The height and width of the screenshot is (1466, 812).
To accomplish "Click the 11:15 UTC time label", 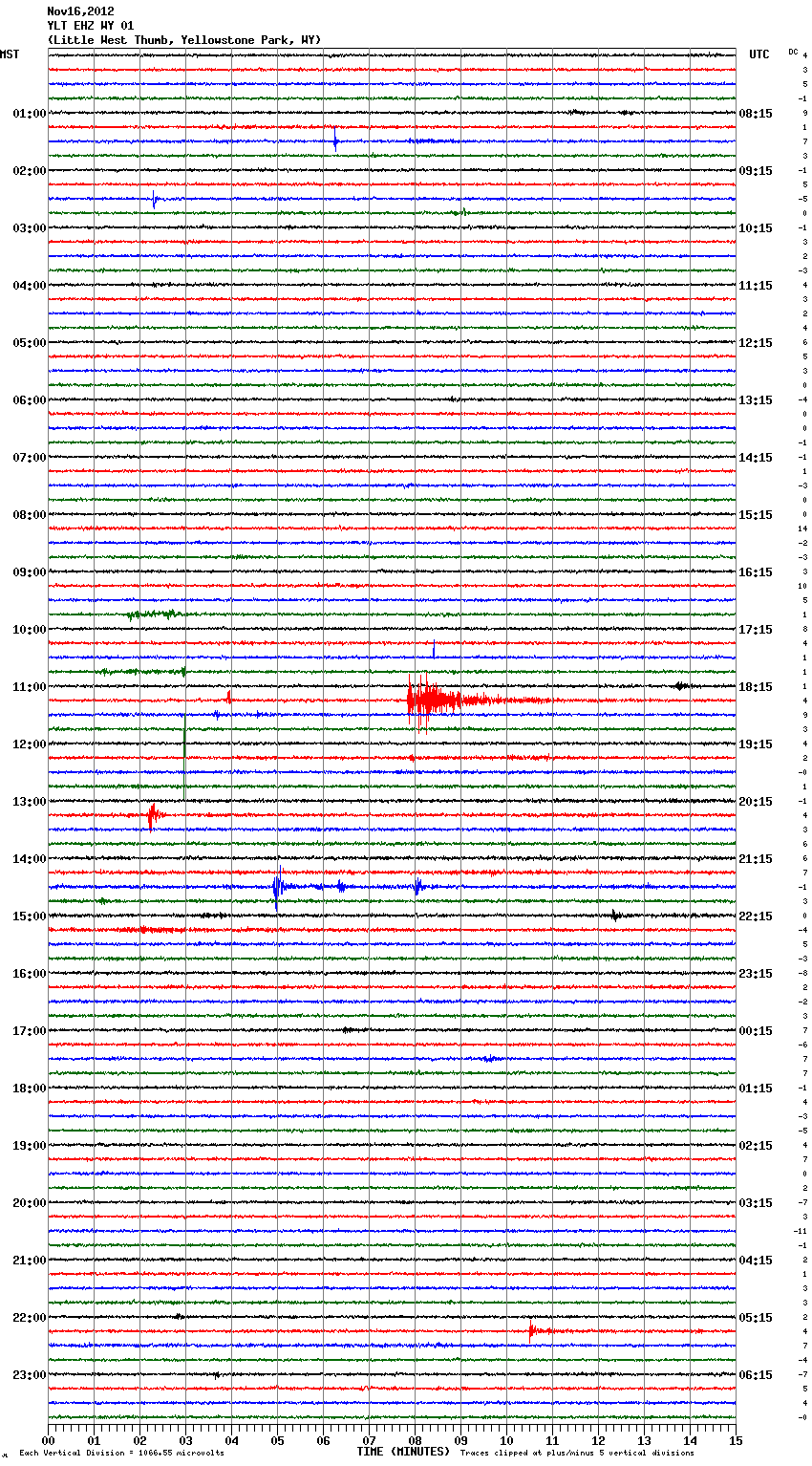I will (x=756, y=286).
